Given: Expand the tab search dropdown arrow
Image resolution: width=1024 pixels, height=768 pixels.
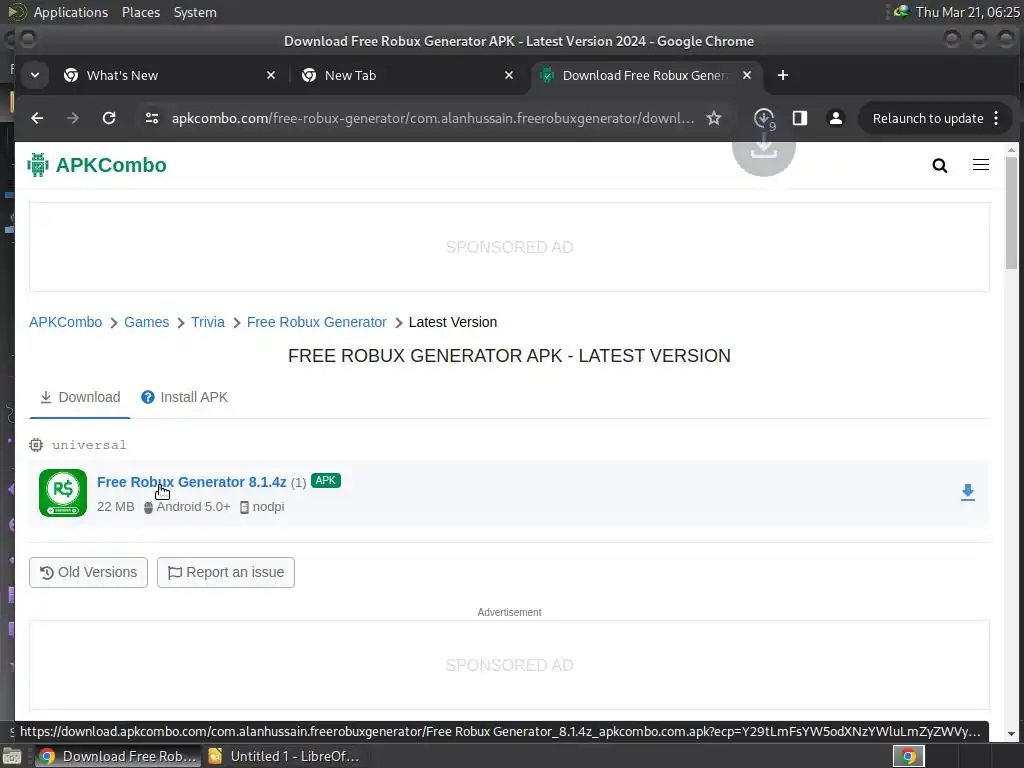Looking at the screenshot, I should [x=35, y=75].
